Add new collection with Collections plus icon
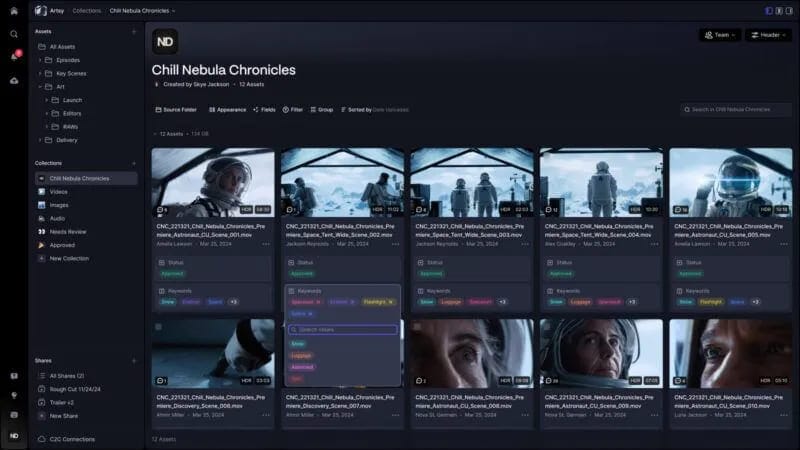 134,163
